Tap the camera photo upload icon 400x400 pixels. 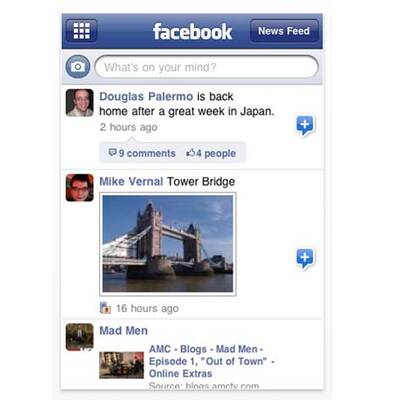click(x=78, y=67)
